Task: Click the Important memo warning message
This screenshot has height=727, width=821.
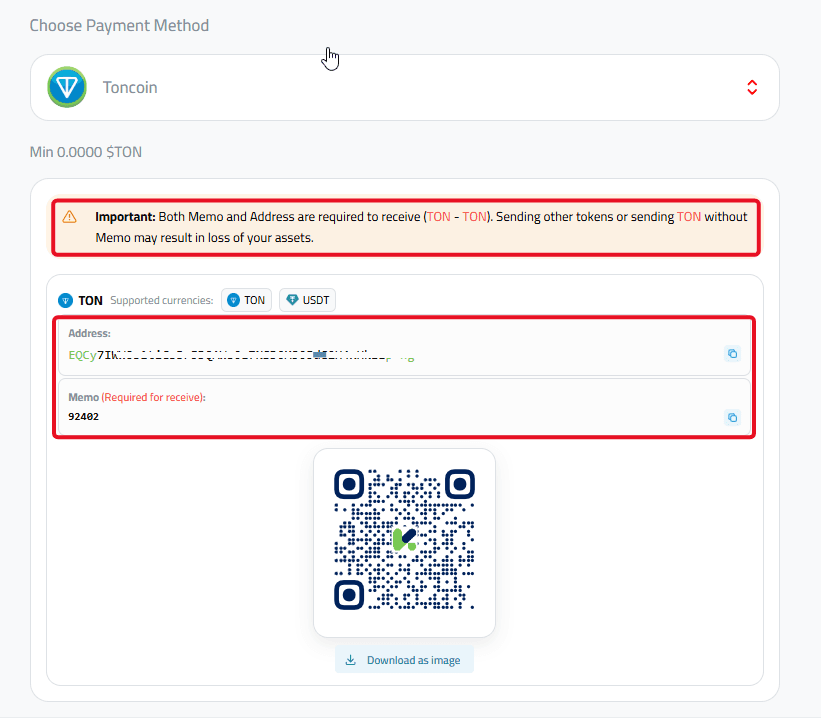Action: [x=406, y=227]
